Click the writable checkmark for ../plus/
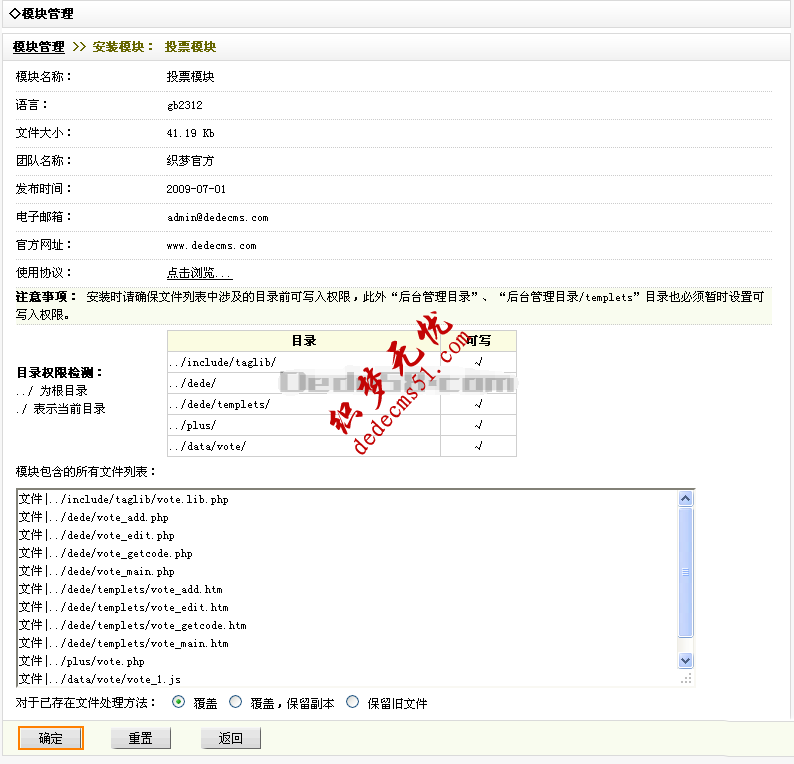The image size is (794, 764). [x=479, y=425]
